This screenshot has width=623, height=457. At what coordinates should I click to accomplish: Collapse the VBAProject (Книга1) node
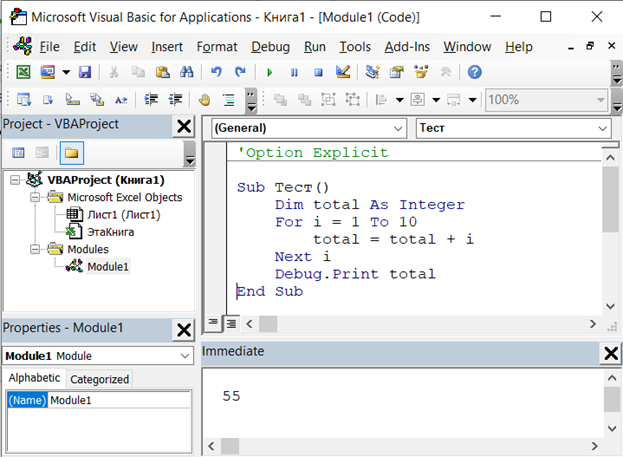[15, 180]
